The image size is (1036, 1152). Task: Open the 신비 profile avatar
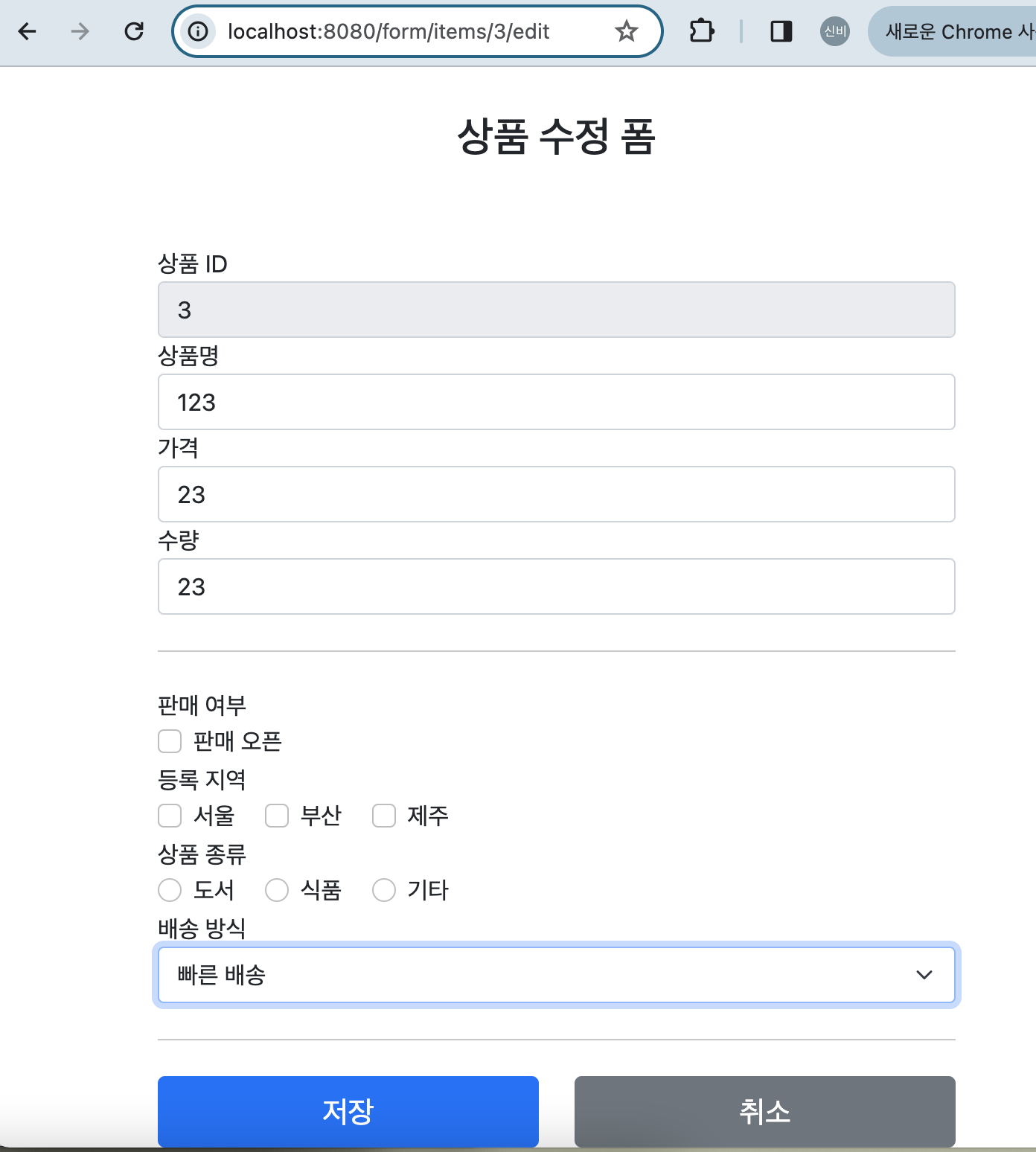(x=835, y=31)
